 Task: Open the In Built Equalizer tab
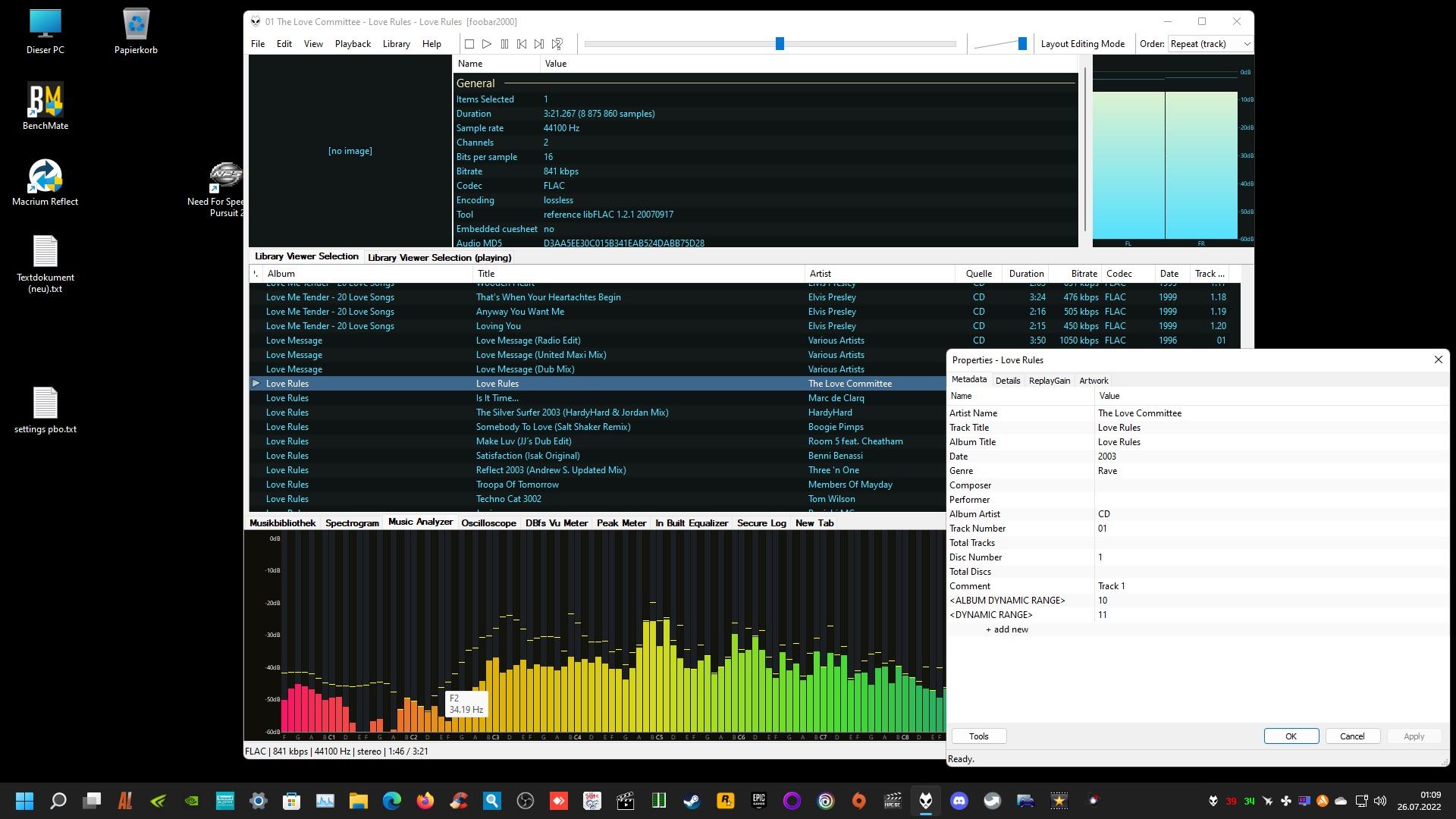[x=692, y=523]
